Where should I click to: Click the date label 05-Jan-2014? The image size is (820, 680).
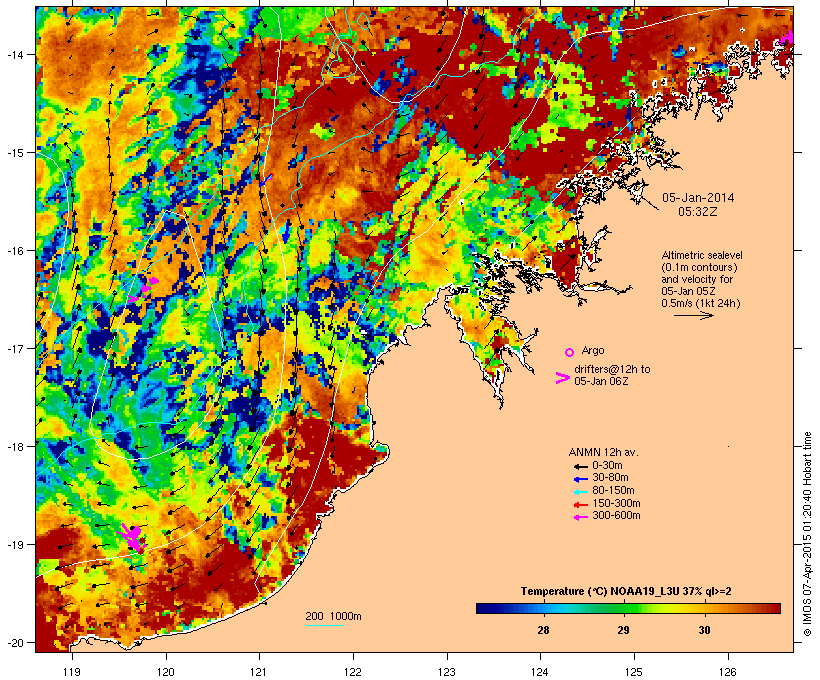pyautogui.click(x=698, y=198)
